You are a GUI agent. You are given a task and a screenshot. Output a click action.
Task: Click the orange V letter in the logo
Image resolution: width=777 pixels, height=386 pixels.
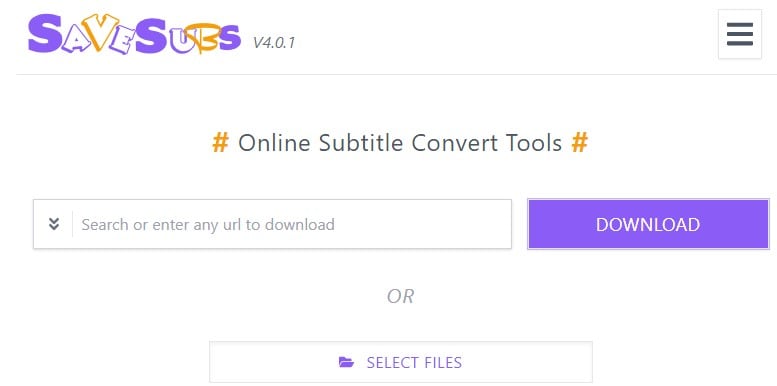pyautogui.click(x=100, y=32)
